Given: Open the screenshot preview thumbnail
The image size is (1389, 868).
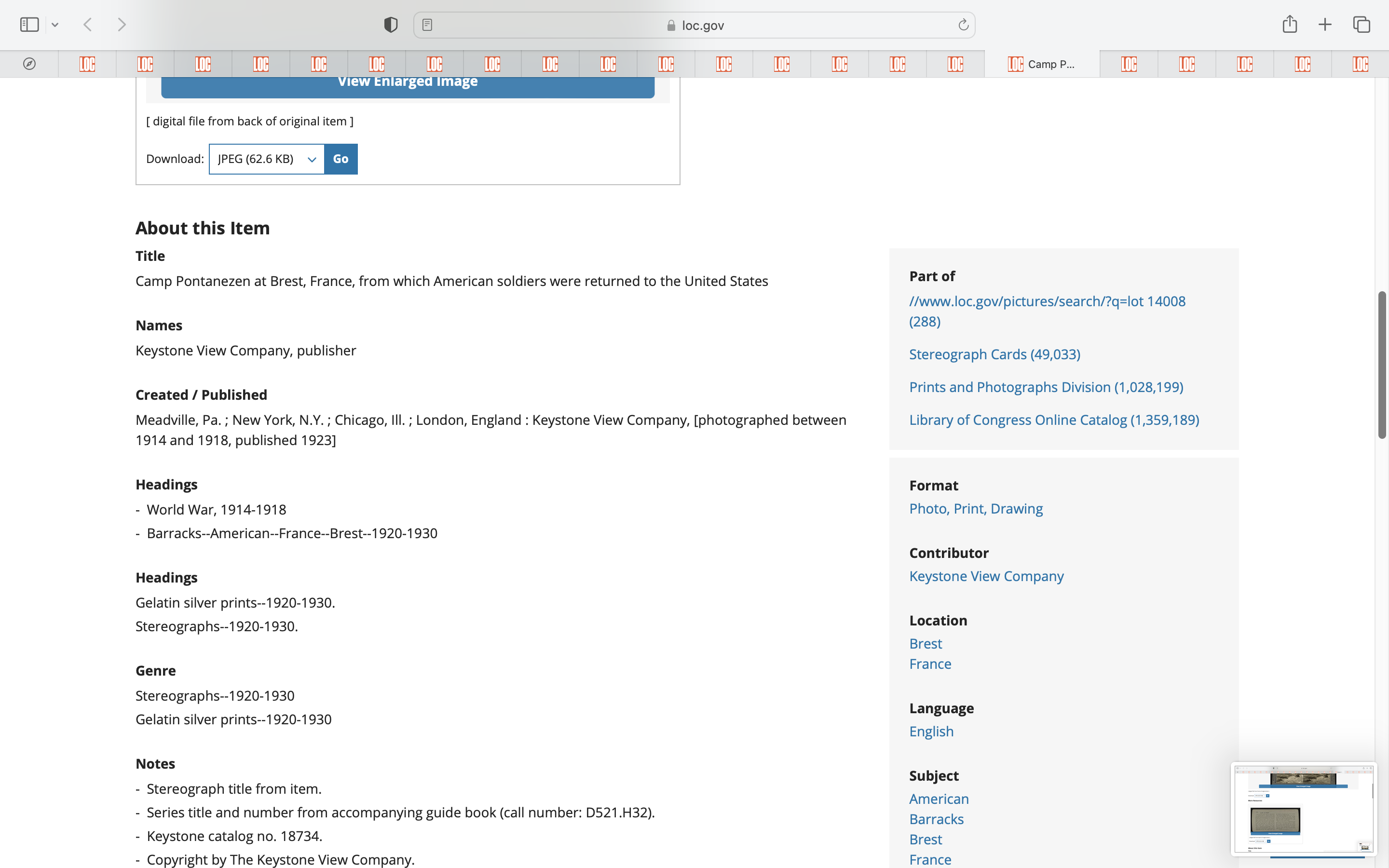Looking at the screenshot, I should click(x=1303, y=808).
